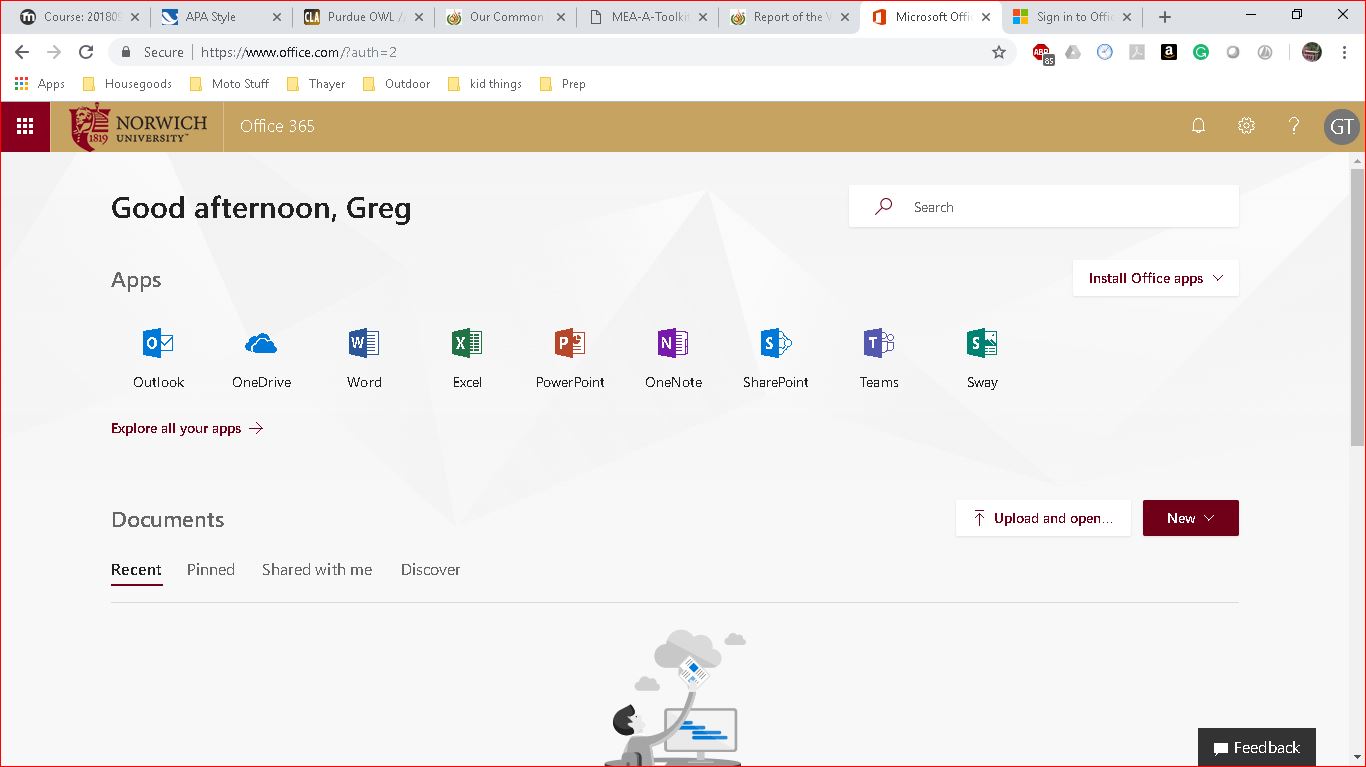The width and height of the screenshot is (1366, 767).
Task: Go back in browser history
Action: tap(22, 52)
